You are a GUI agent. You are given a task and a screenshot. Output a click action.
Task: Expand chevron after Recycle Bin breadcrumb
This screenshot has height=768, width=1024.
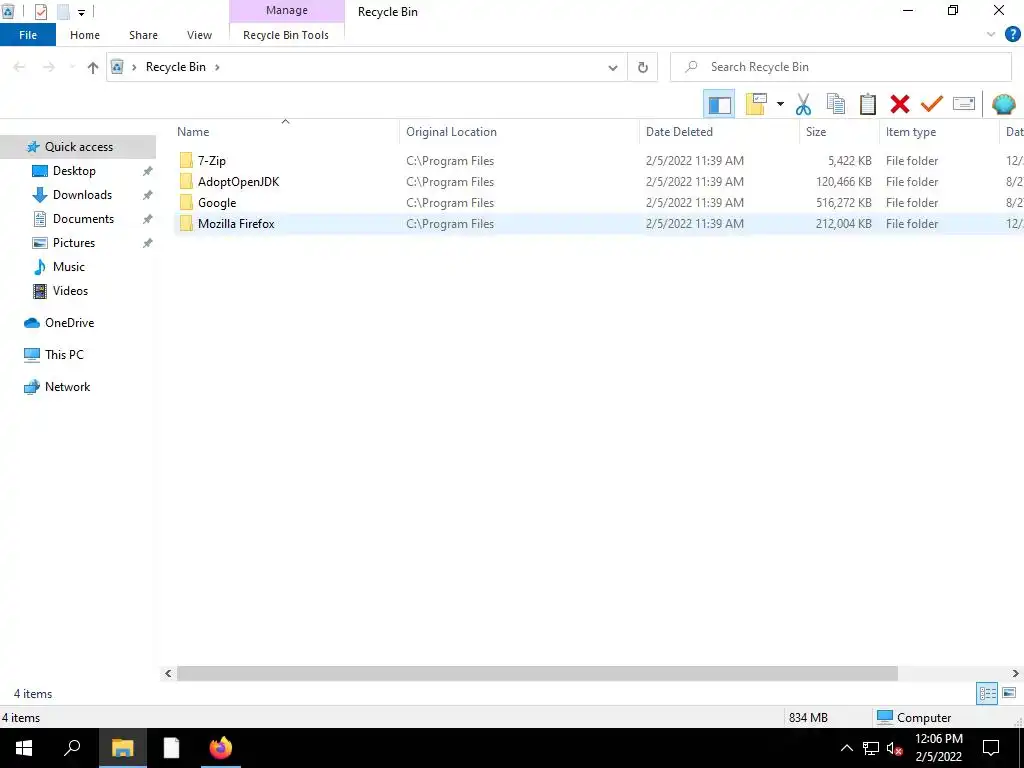pyautogui.click(x=217, y=67)
